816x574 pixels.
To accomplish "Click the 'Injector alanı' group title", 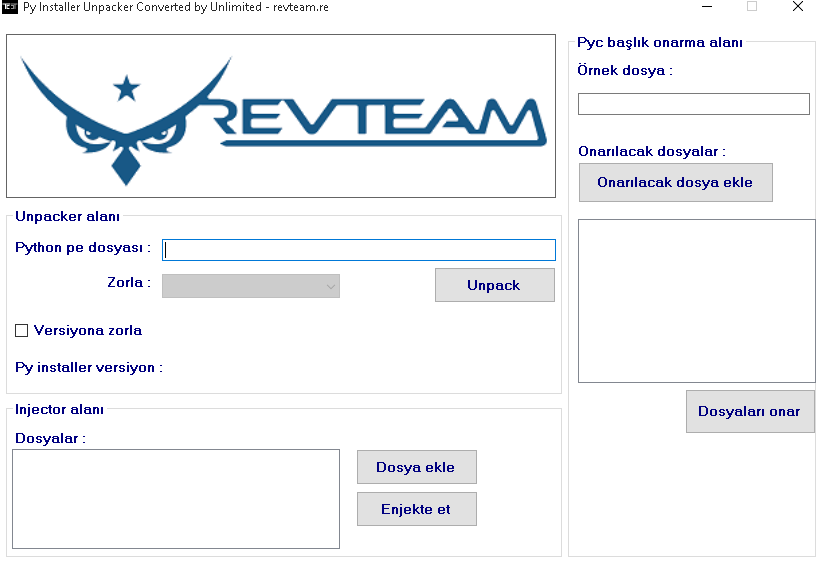I will tap(59, 410).
